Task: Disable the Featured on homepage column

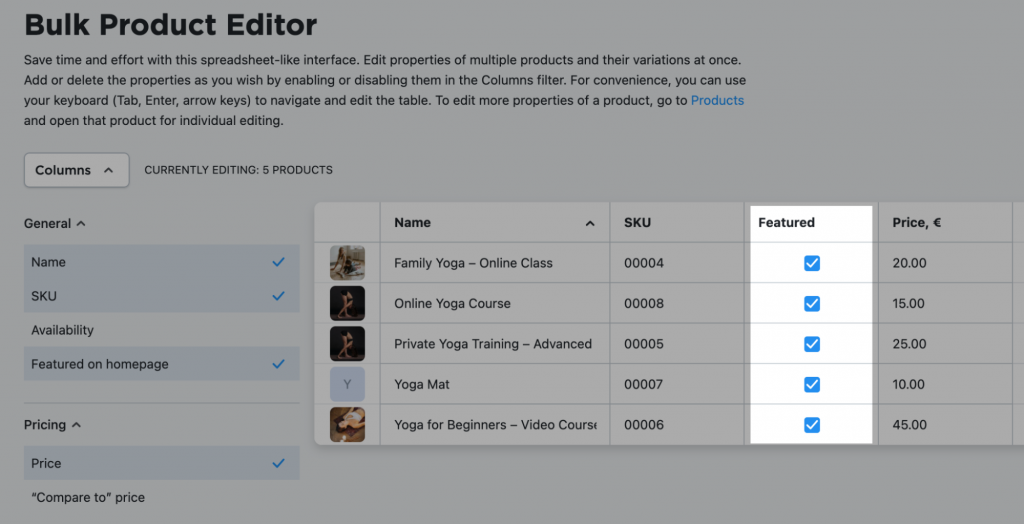Action: click(161, 364)
